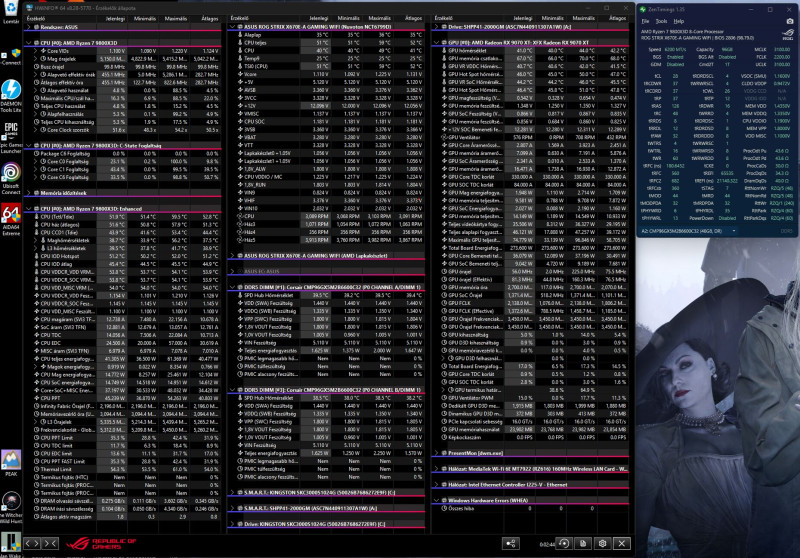The height and width of the screenshot is (558, 800).
Task: Click Maximális column header in middle panel
Action: point(379,18)
